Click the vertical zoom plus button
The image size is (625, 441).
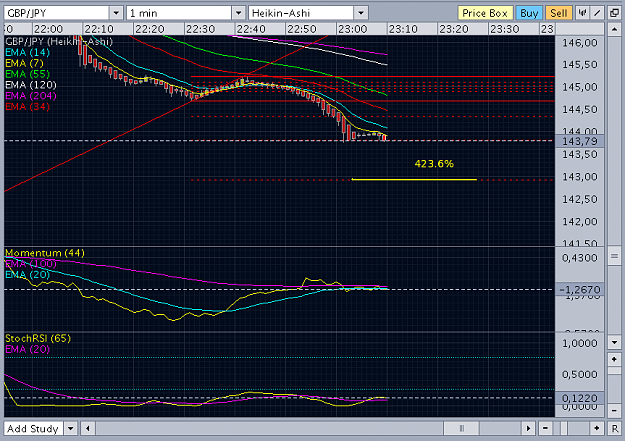point(614,359)
